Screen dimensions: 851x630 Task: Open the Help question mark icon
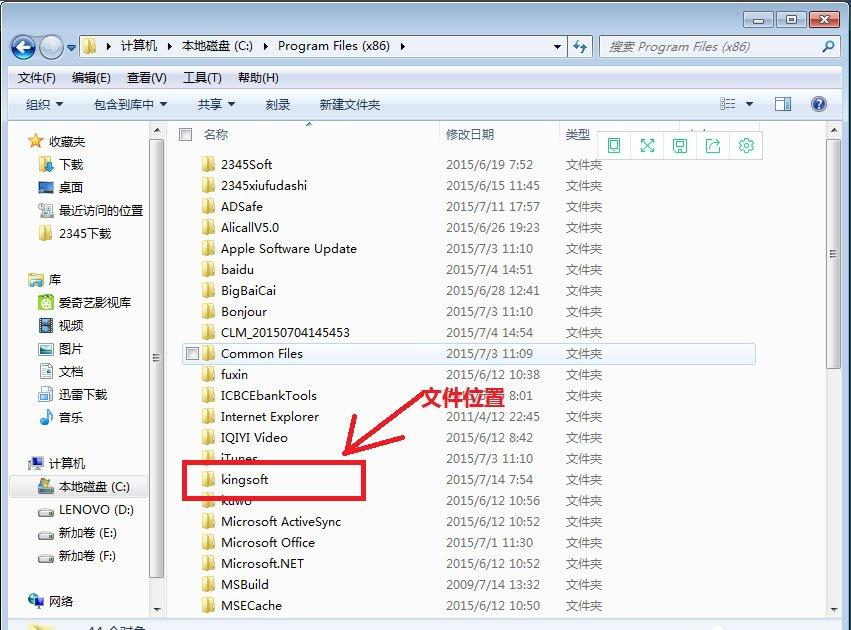click(x=818, y=104)
